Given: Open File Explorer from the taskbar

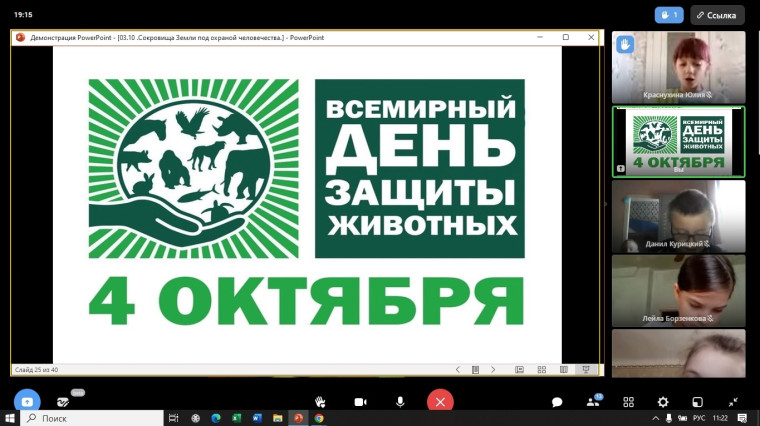Looking at the screenshot, I should pyautogui.click(x=278, y=418).
